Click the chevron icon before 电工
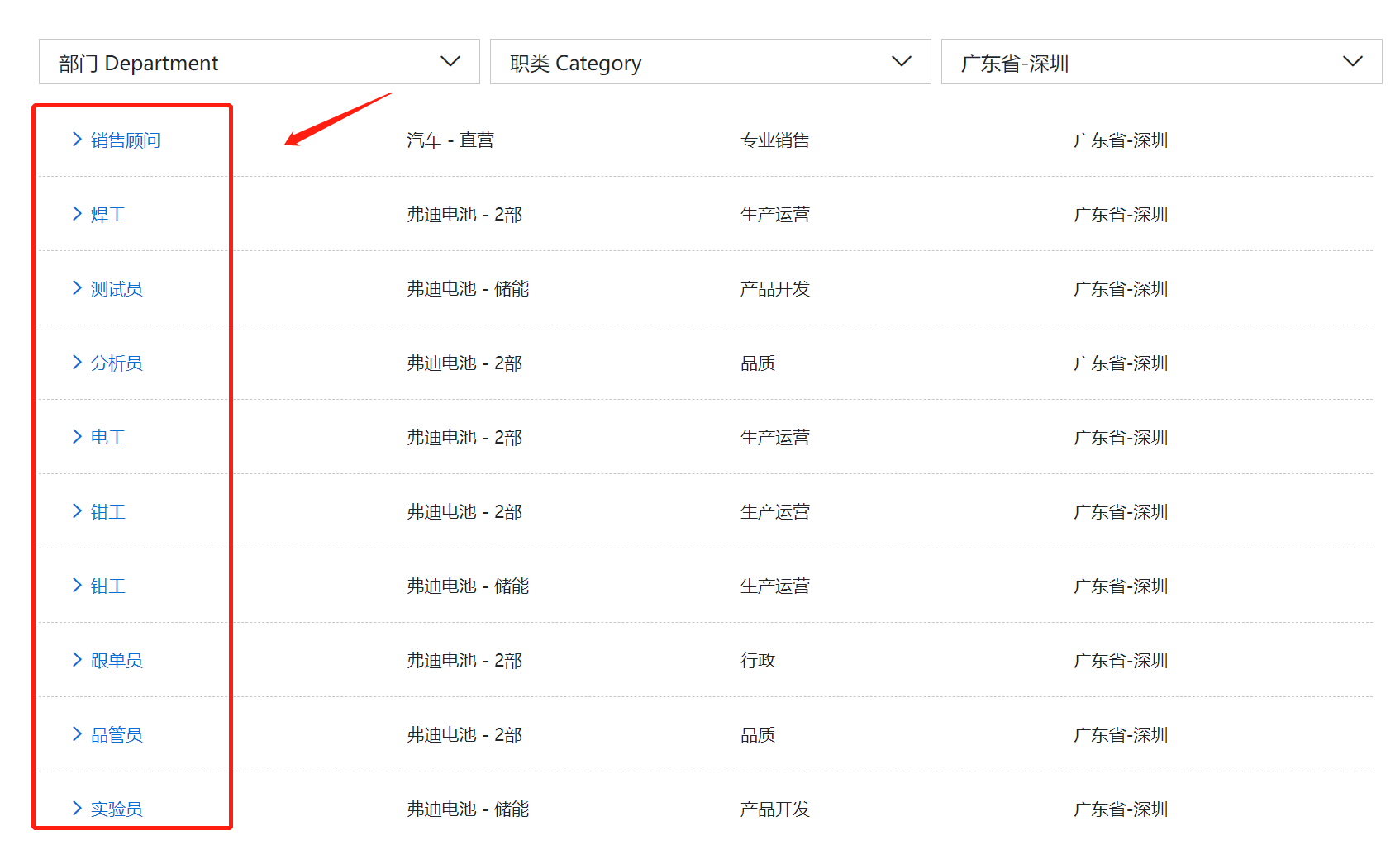This screenshot has height=845, width=1400. (x=77, y=437)
